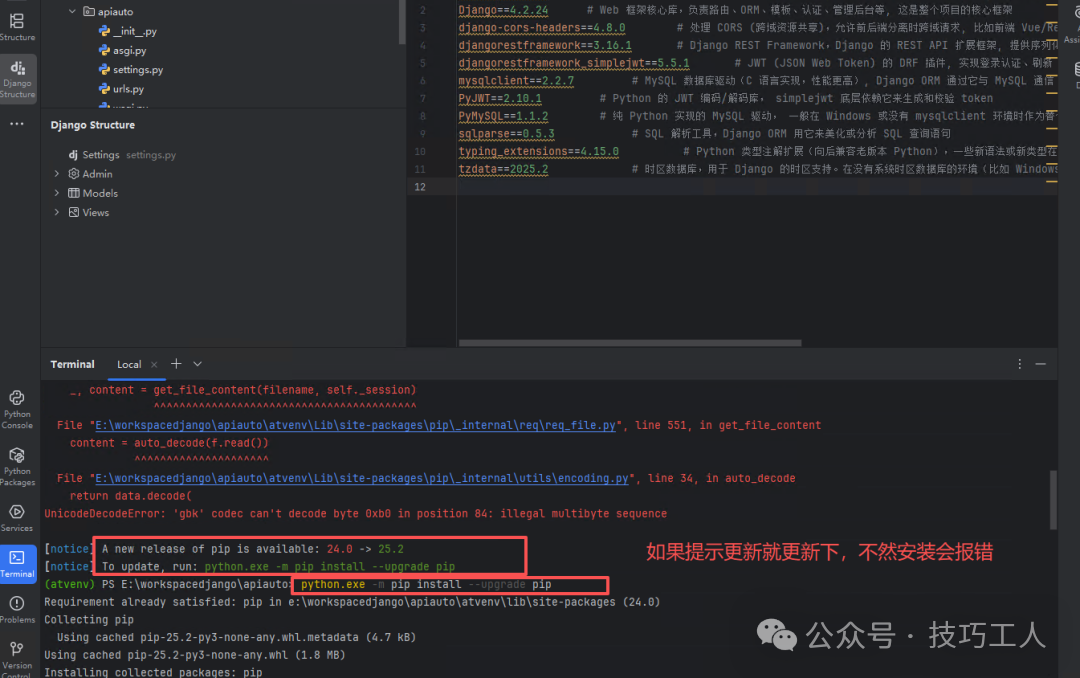The image size is (1080, 678).
Task: Click the django-cors-headers==4.8.0 line
Action: tap(542, 28)
